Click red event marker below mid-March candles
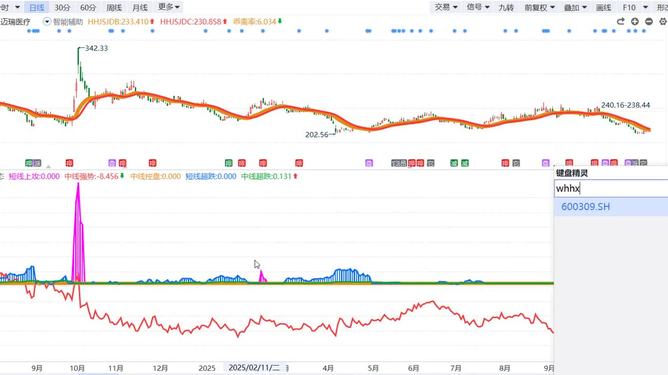 pyautogui.click(x=299, y=163)
